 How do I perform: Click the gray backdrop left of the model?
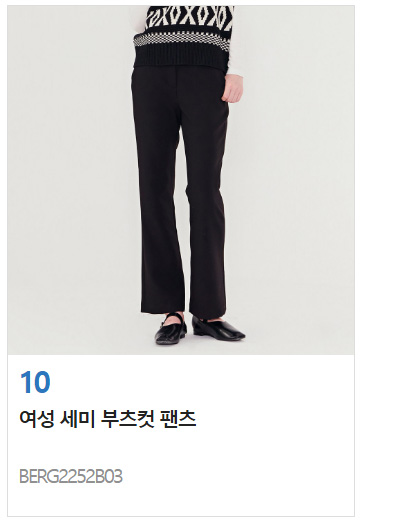[x=69, y=180]
